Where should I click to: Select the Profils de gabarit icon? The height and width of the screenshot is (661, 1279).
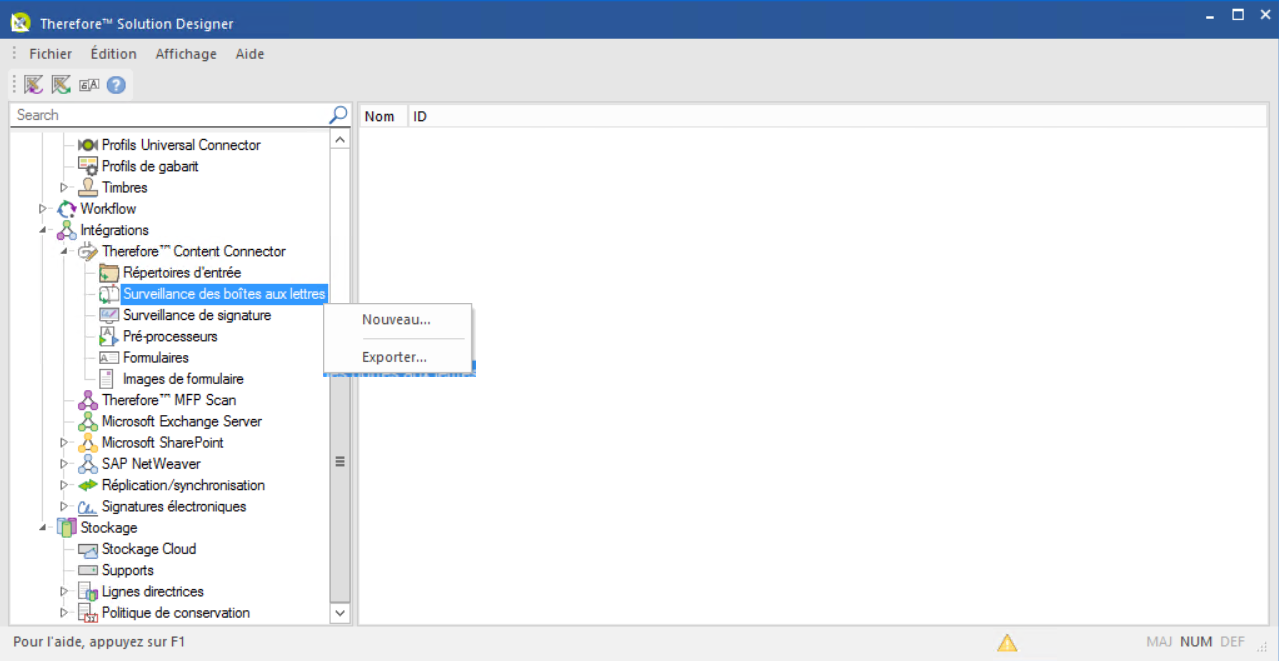[x=88, y=166]
